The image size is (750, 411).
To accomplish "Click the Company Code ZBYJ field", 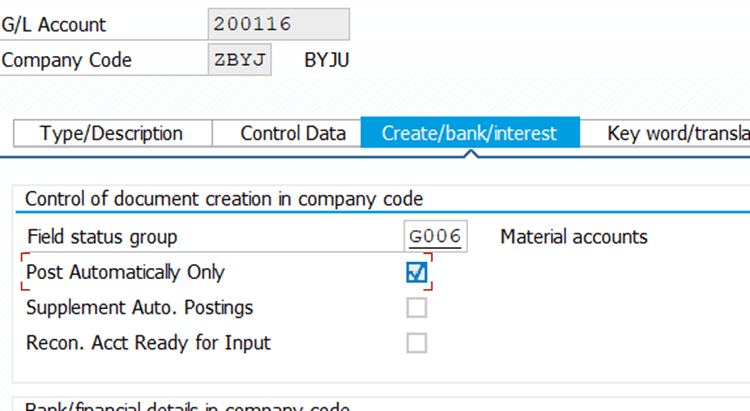I will [240, 59].
